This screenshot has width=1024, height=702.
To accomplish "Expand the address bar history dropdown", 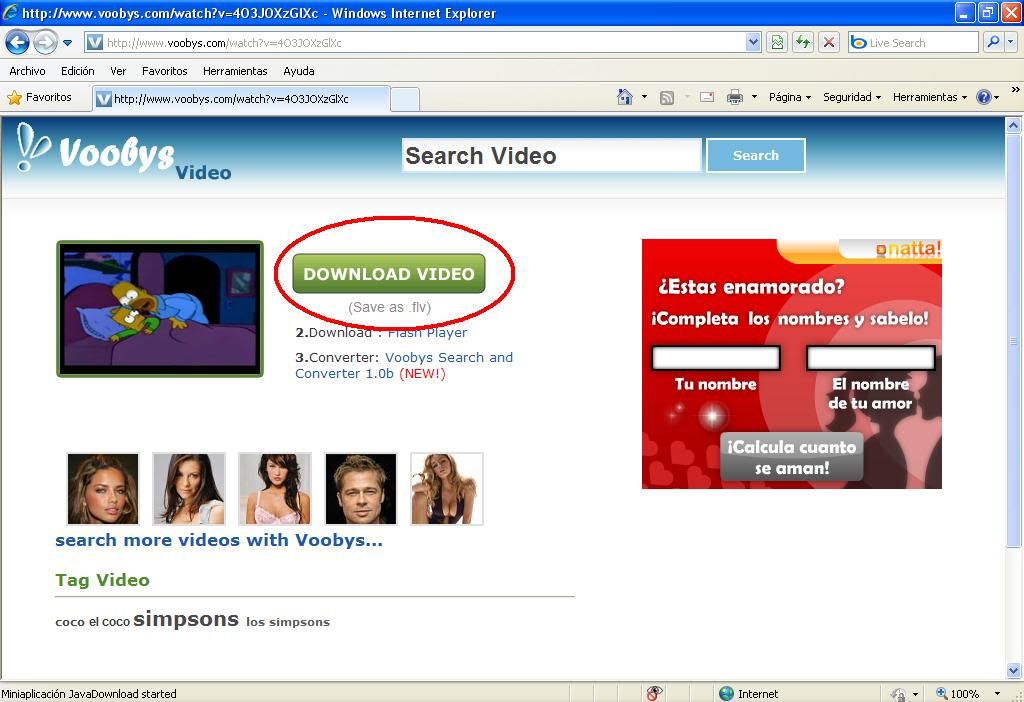I will (x=753, y=43).
